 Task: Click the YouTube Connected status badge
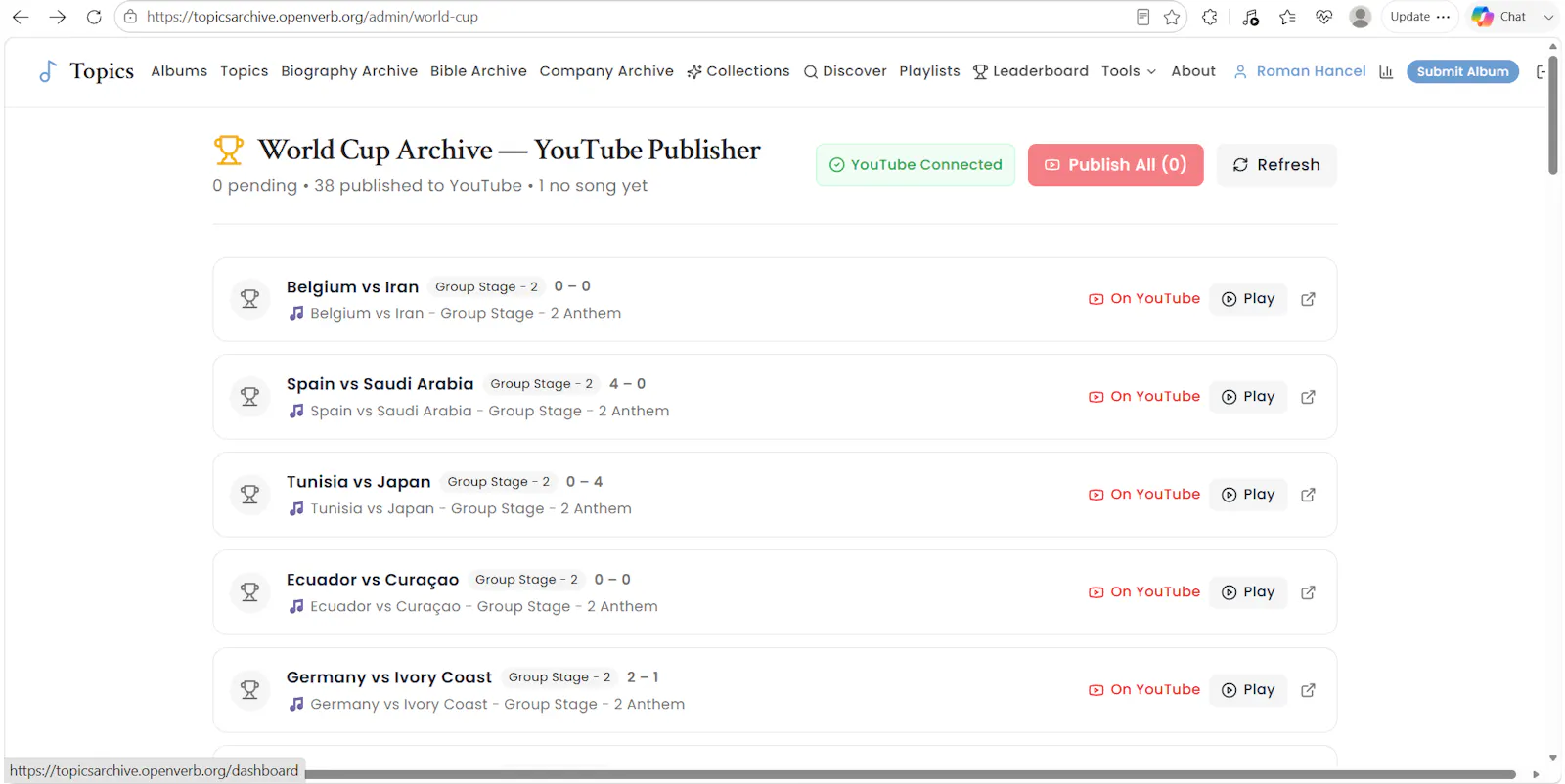916,165
